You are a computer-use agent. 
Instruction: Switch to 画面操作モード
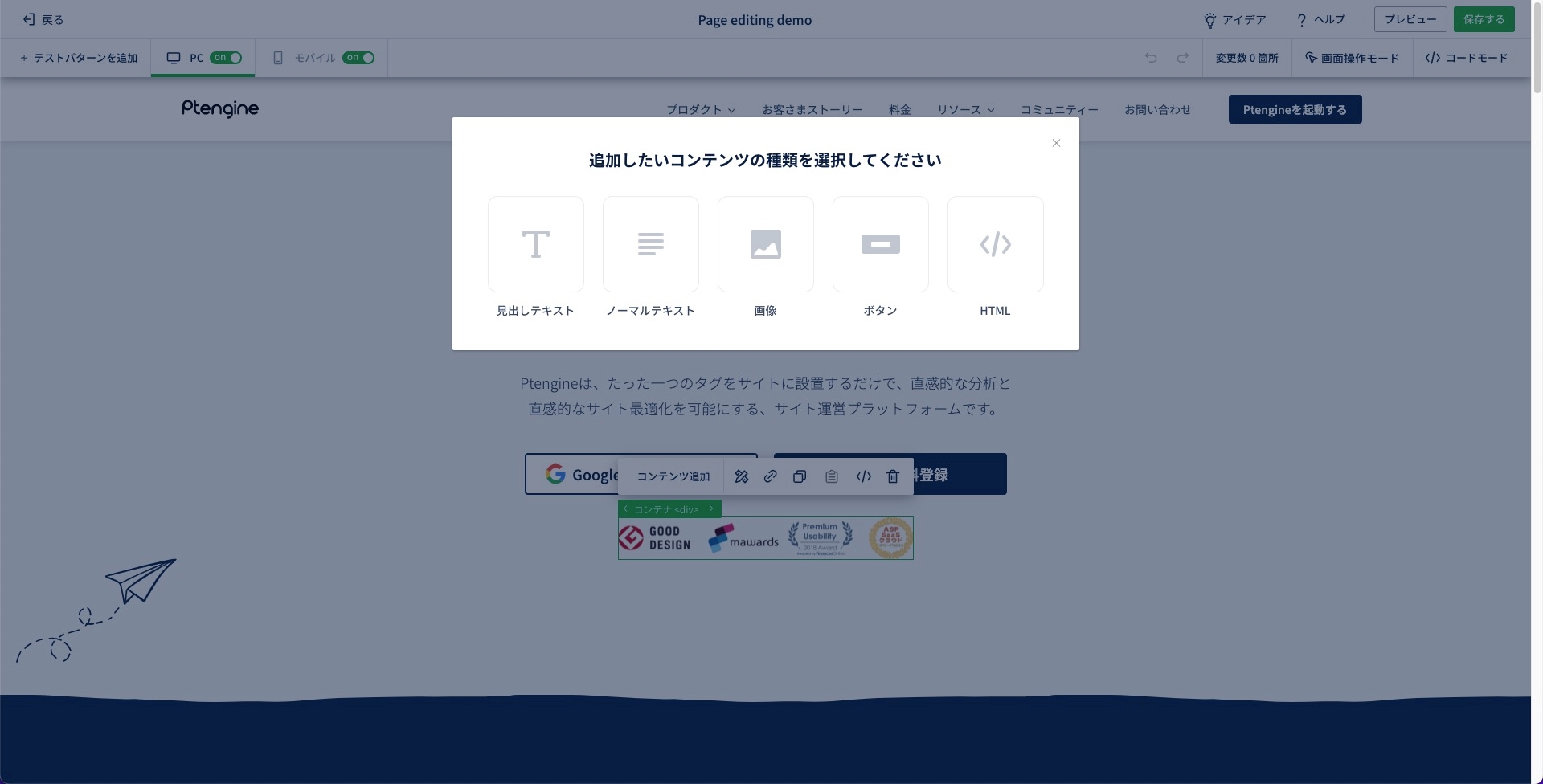click(x=1352, y=58)
